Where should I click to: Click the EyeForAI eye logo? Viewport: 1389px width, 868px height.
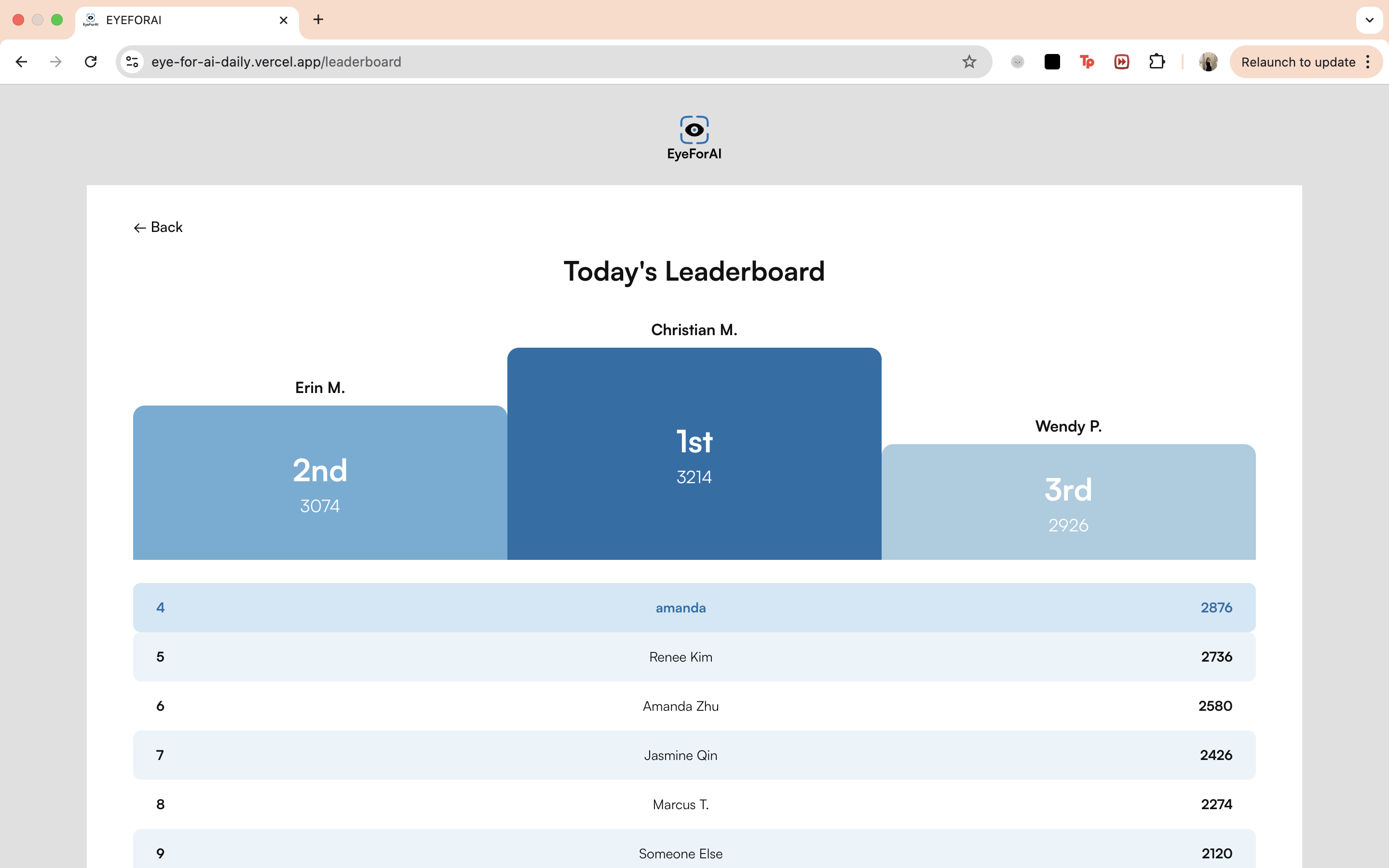pyautogui.click(x=694, y=130)
